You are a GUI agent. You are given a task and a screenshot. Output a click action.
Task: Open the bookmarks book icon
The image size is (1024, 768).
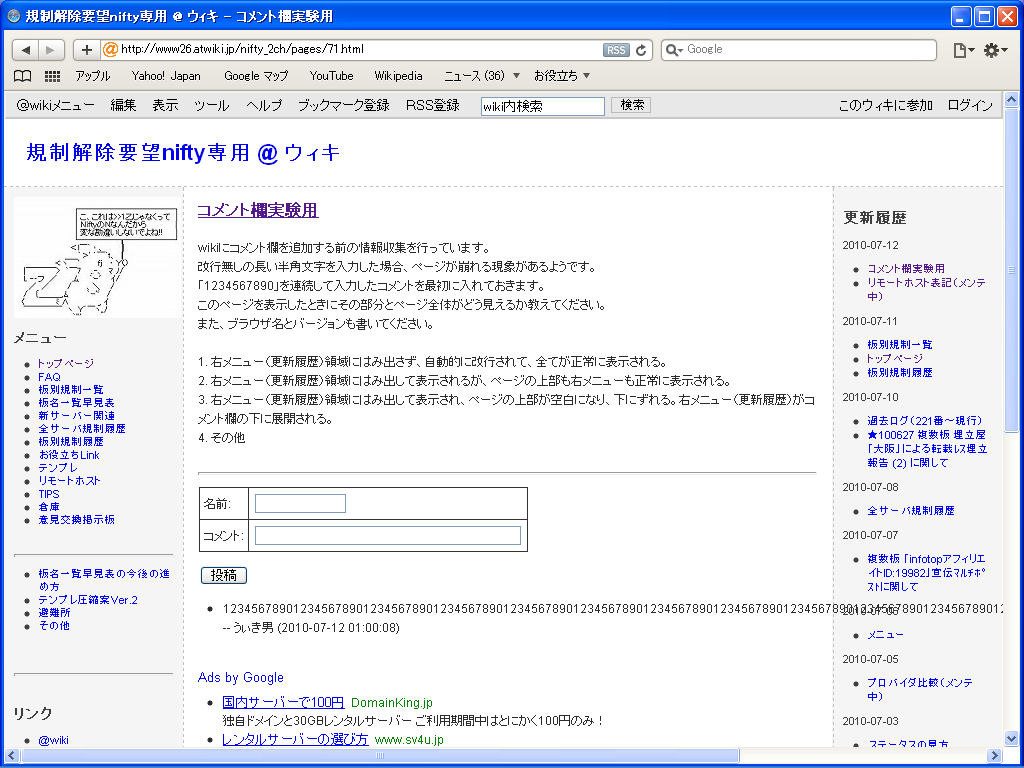click(x=23, y=76)
